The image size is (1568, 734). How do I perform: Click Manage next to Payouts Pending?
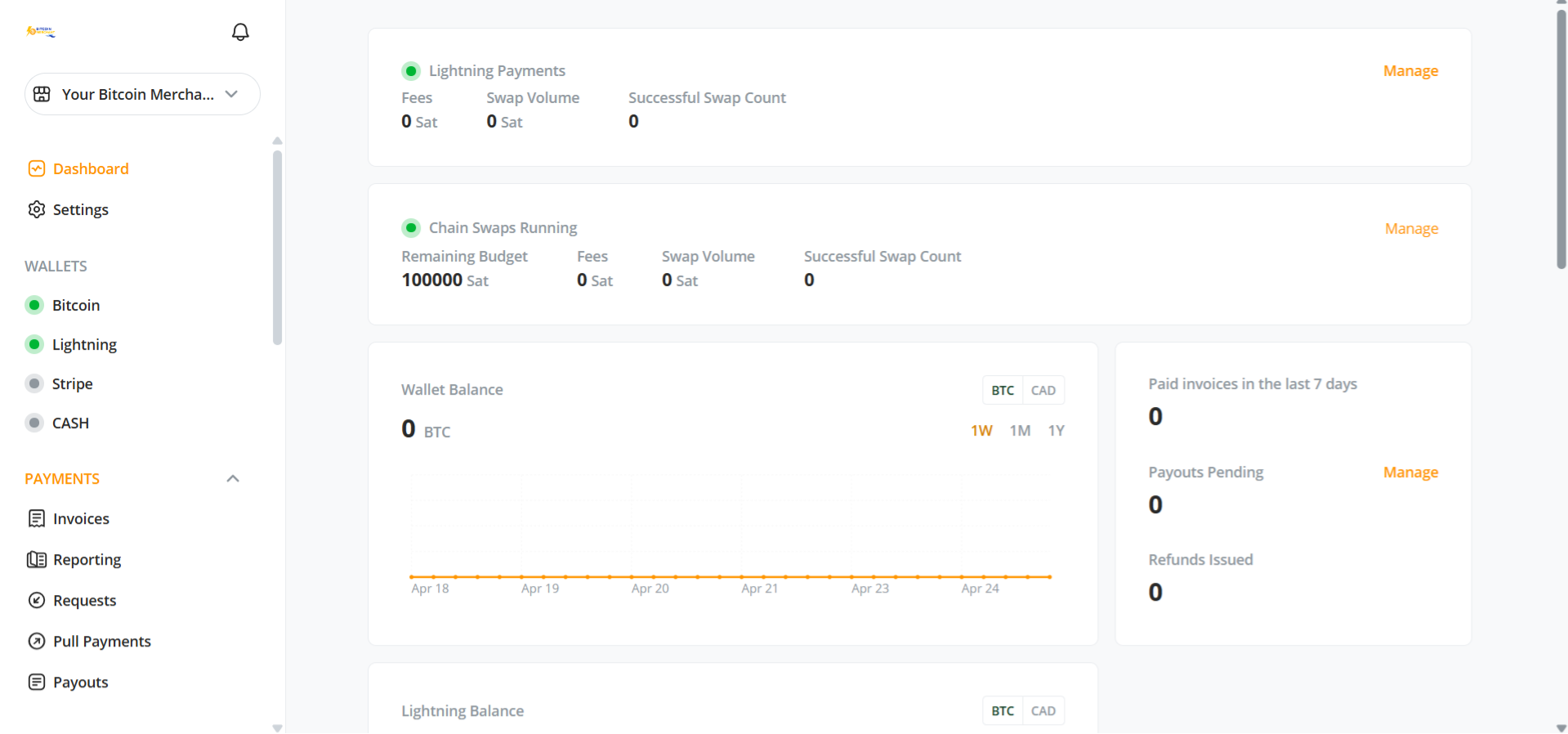(x=1410, y=472)
